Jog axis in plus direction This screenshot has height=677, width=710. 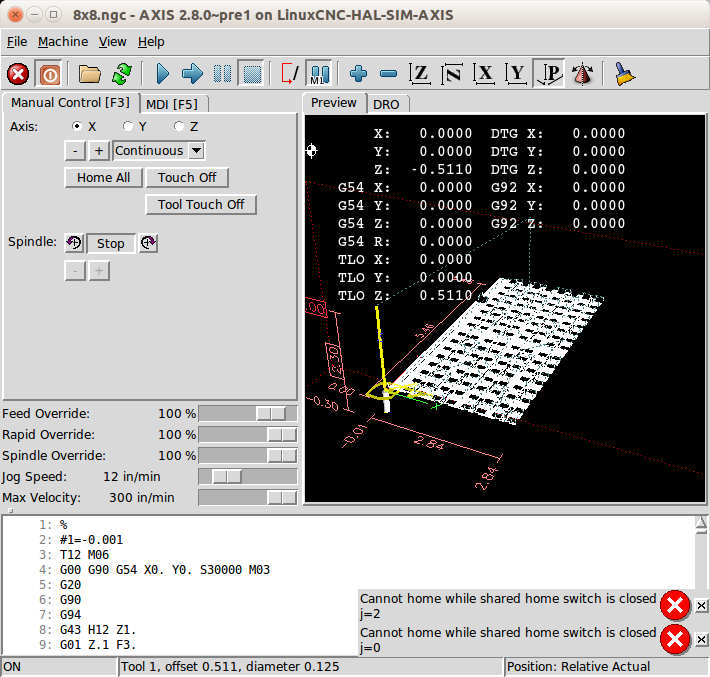tap(99, 150)
